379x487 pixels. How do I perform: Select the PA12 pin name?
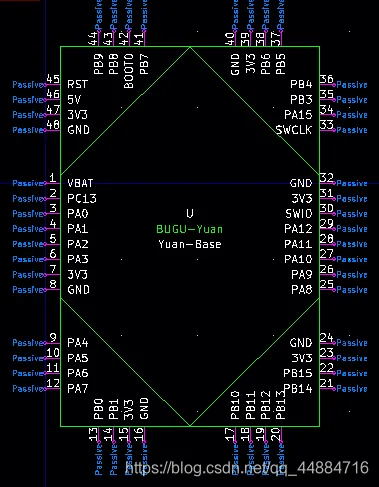tap(298, 229)
